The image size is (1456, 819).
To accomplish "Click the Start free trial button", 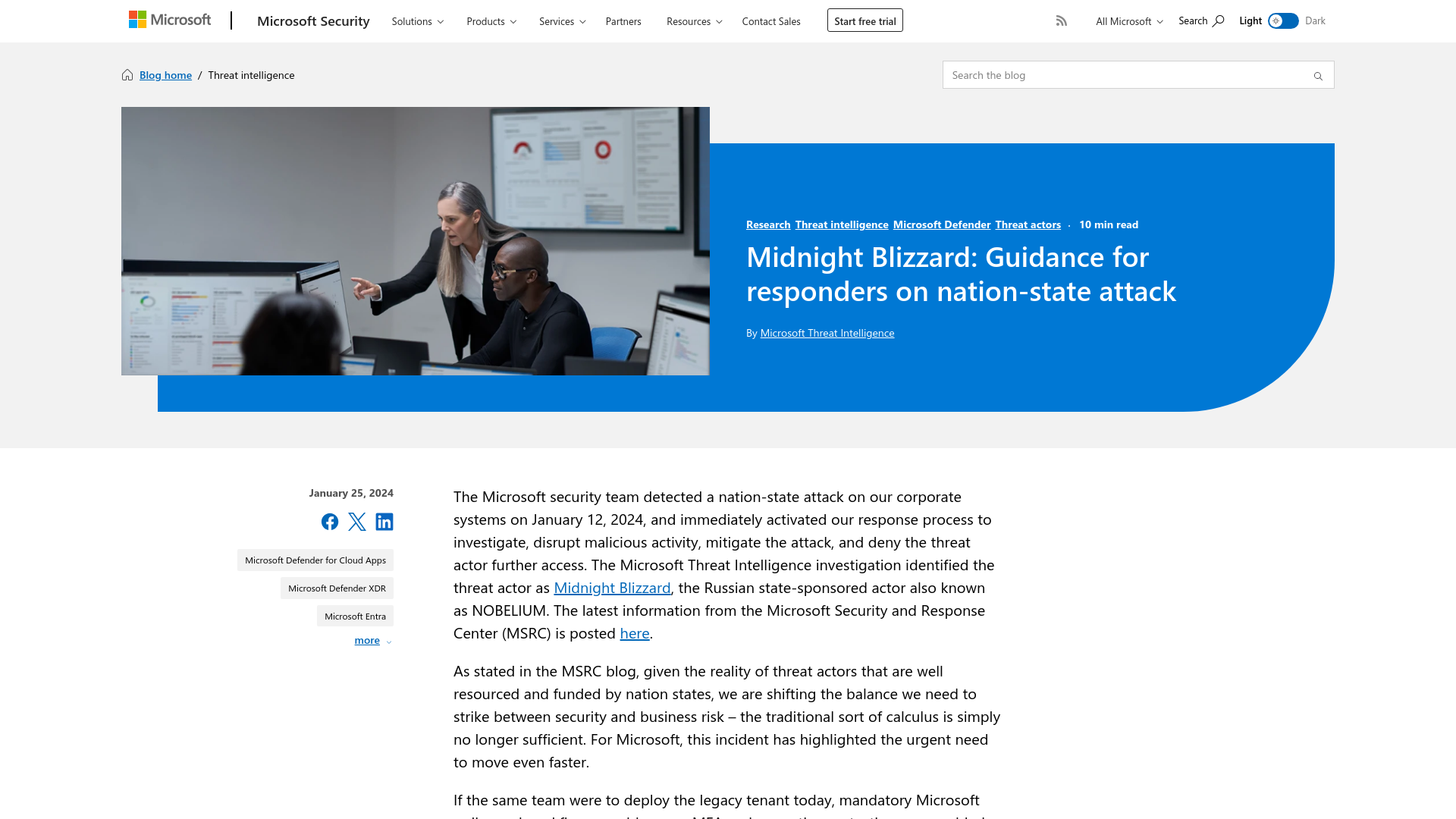I will [x=864, y=20].
